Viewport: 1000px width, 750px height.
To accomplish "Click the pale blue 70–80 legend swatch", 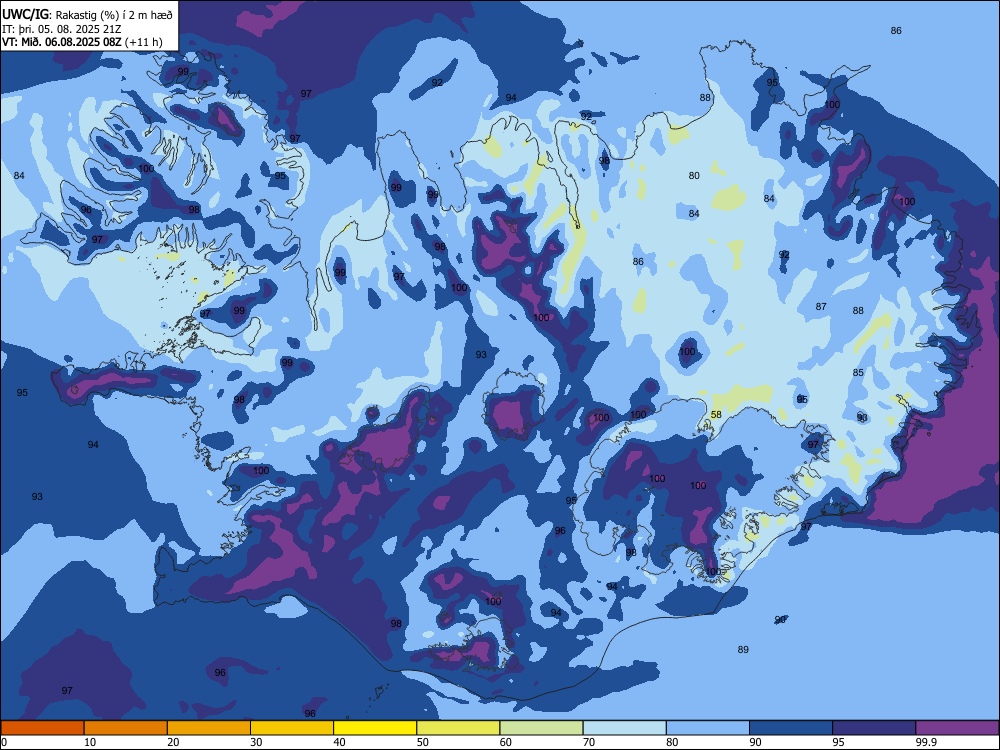I will click(x=624, y=728).
